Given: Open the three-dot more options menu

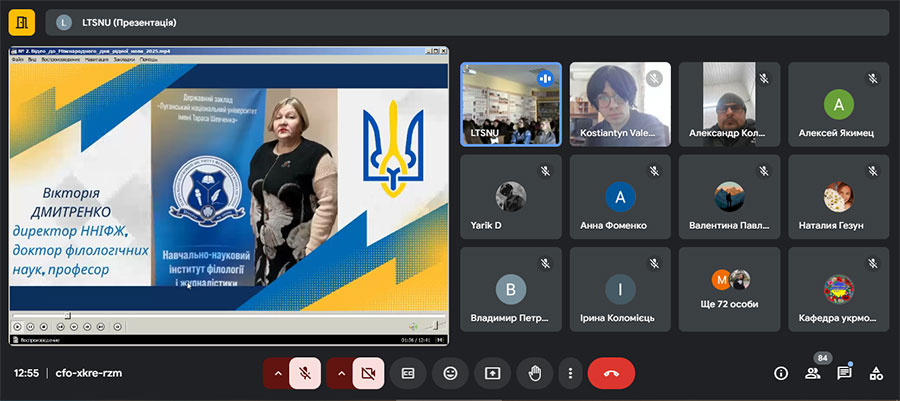Looking at the screenshot, I should 570,373.
